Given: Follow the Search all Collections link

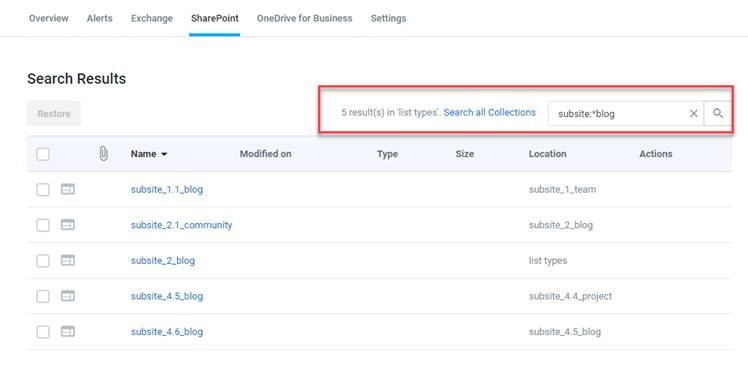Looking at the screenshot, I should [489, 113].
